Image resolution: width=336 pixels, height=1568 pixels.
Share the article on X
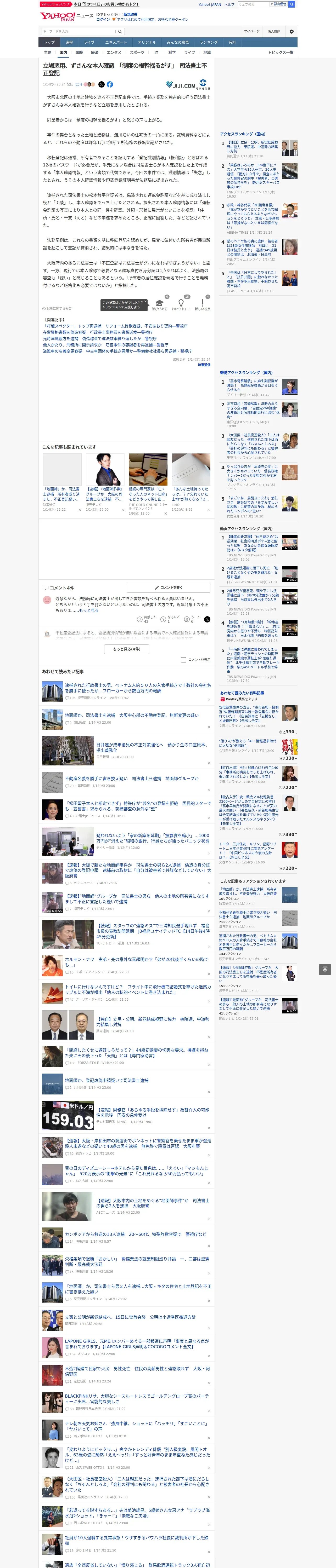tap(101, 85)
